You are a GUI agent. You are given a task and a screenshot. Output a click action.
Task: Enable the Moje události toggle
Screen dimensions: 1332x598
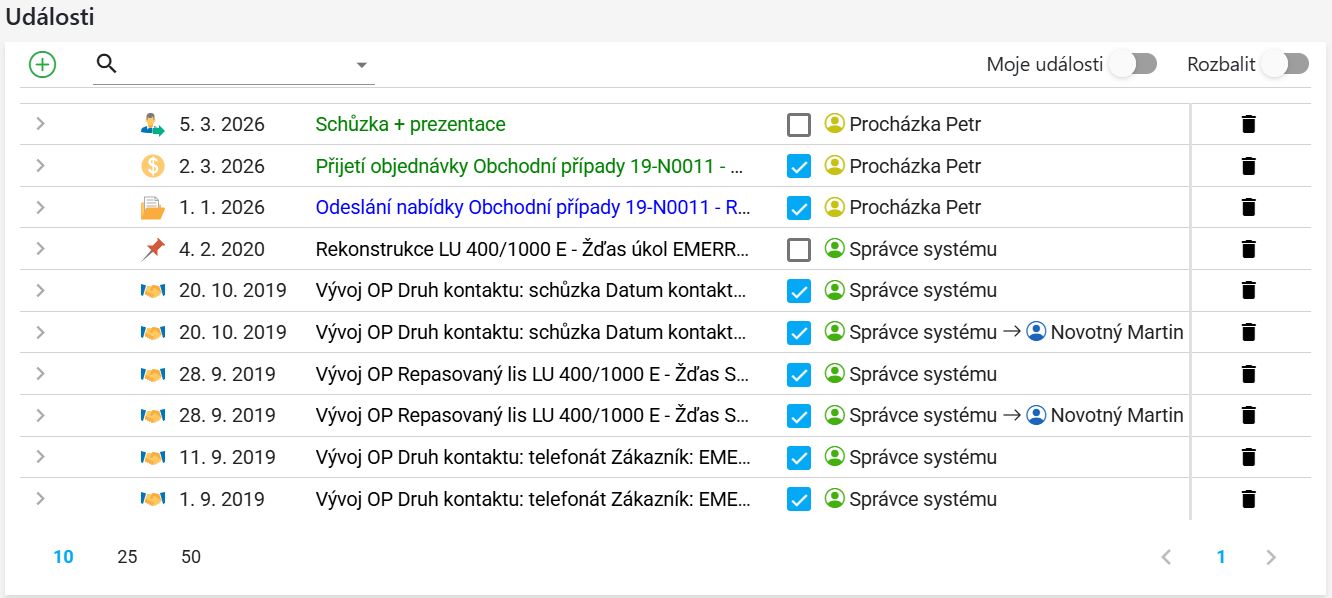1133,64
